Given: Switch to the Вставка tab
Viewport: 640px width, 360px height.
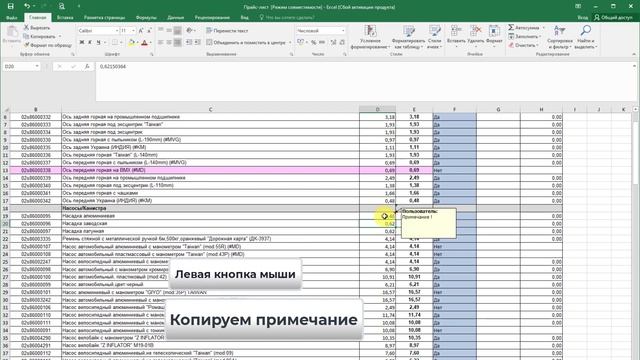Looking at the screenshot, I should pos(65,18).
